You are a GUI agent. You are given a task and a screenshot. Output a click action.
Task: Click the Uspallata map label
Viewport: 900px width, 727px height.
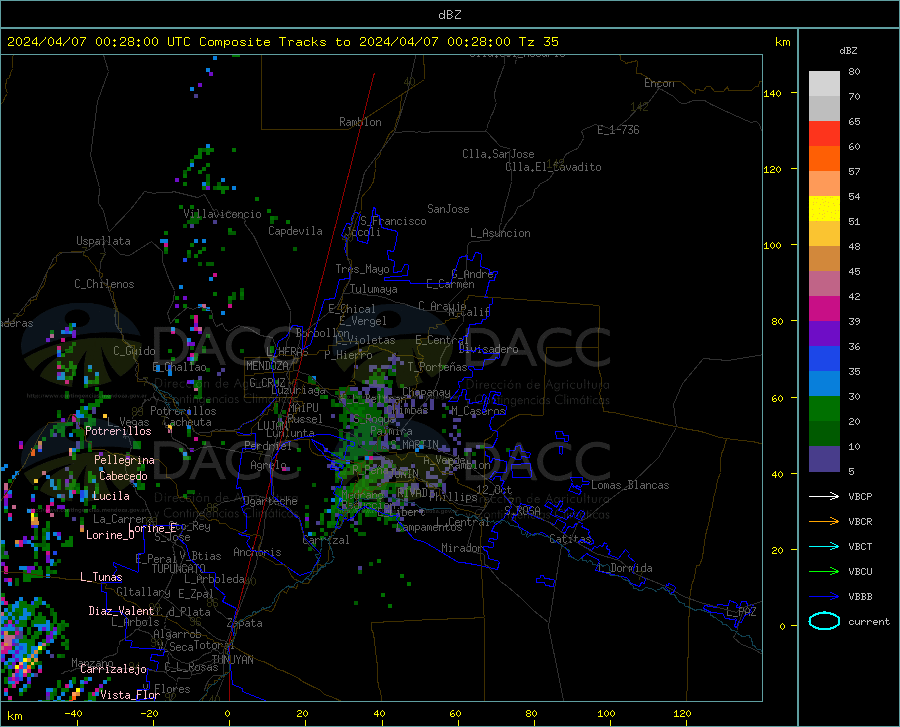coord(103,241)
